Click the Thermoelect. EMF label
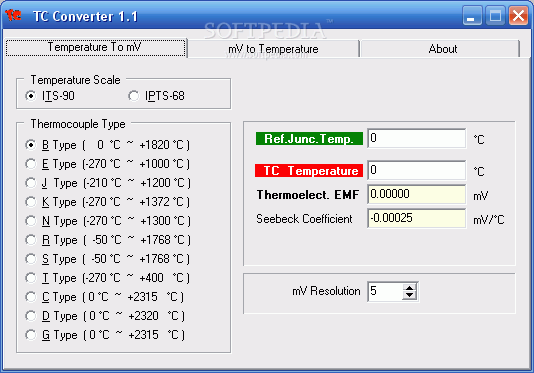 [308, 195]
